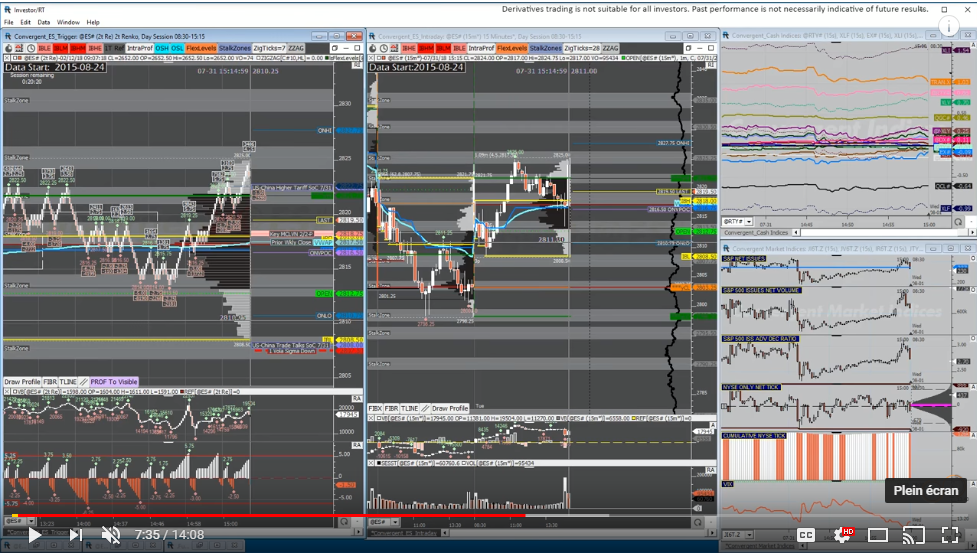Click the 1T Ref button in Trigger toolbar
The image size is (977, 555).
114,48
